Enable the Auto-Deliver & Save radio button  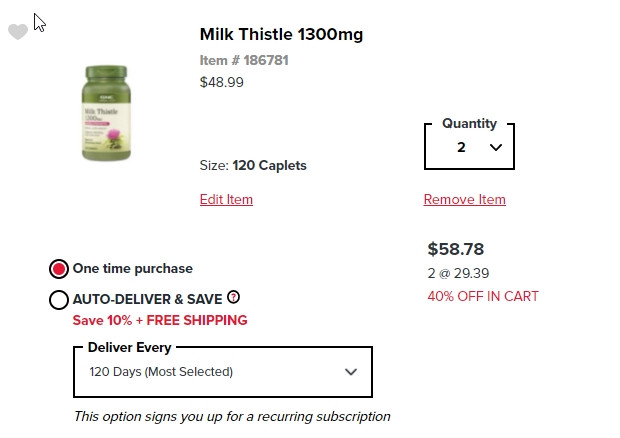(x=59, y=300)
